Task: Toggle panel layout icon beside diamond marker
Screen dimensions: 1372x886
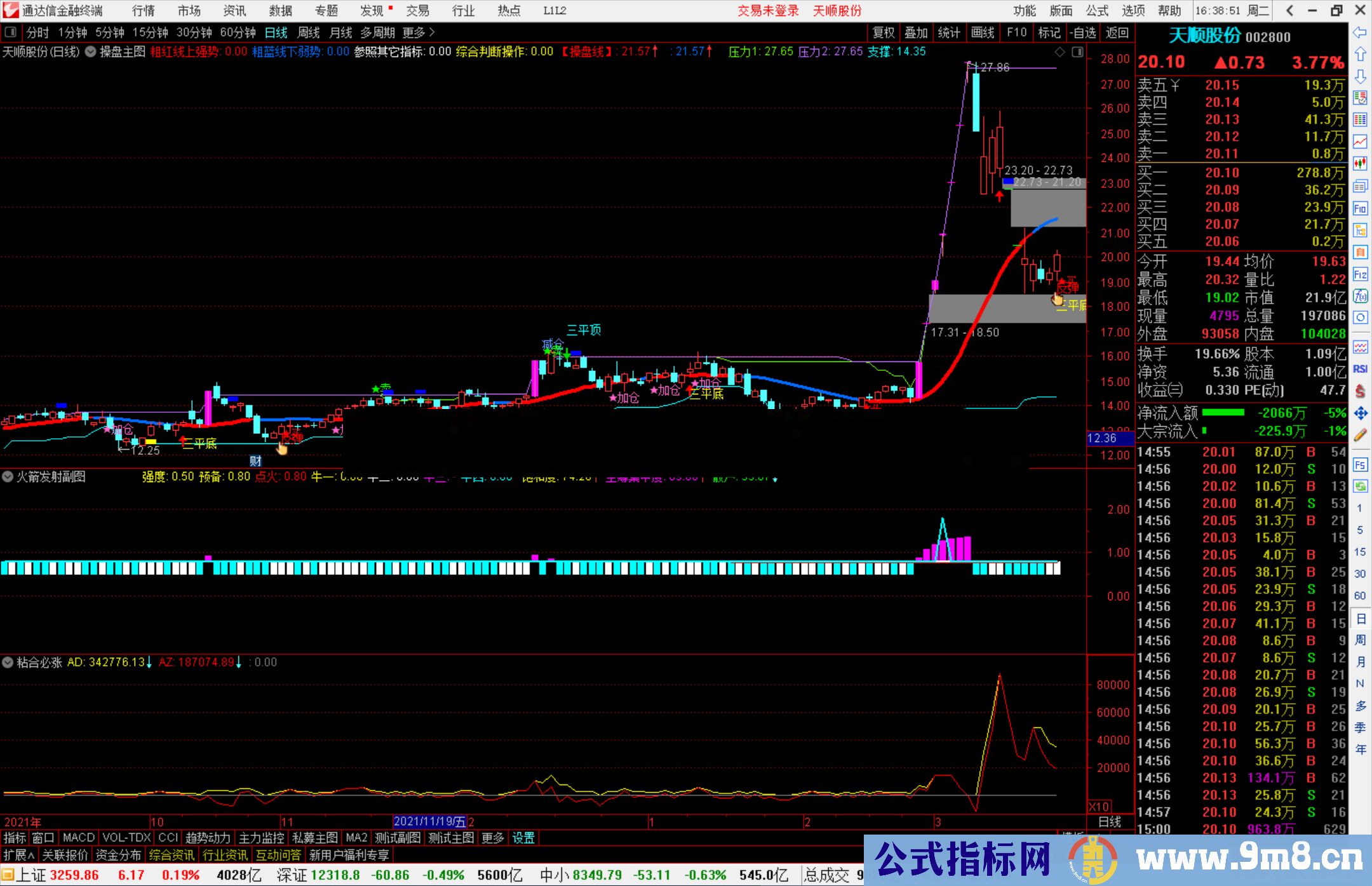Action: pos(1078,52)
